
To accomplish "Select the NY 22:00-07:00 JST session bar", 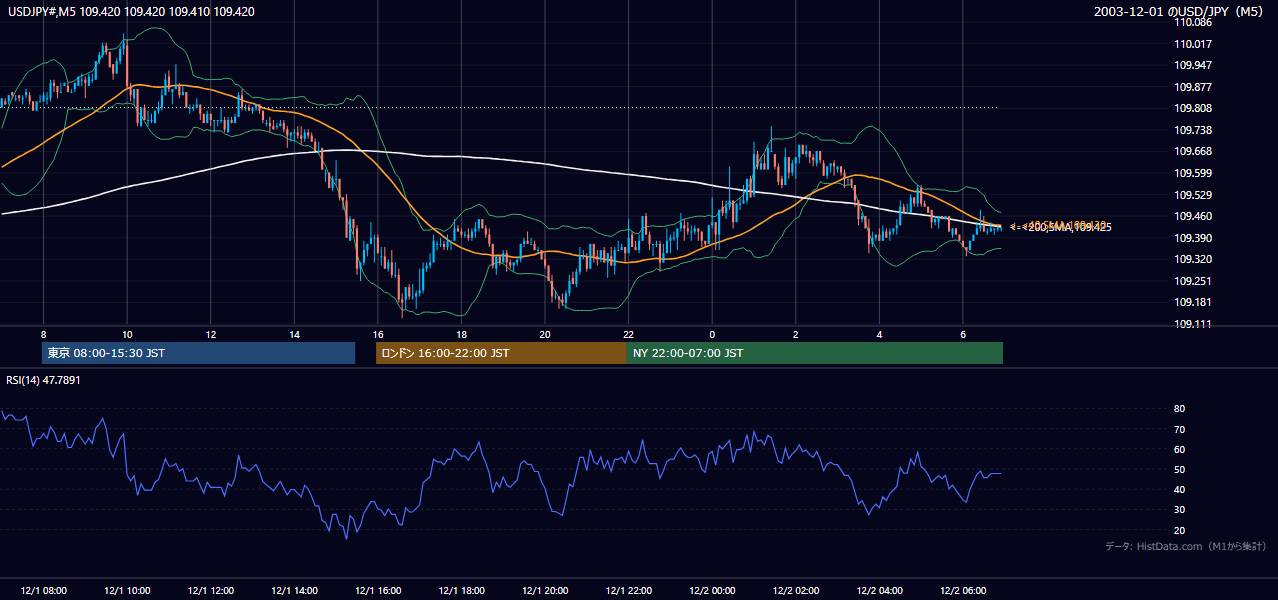I will (x=815, y=353).
